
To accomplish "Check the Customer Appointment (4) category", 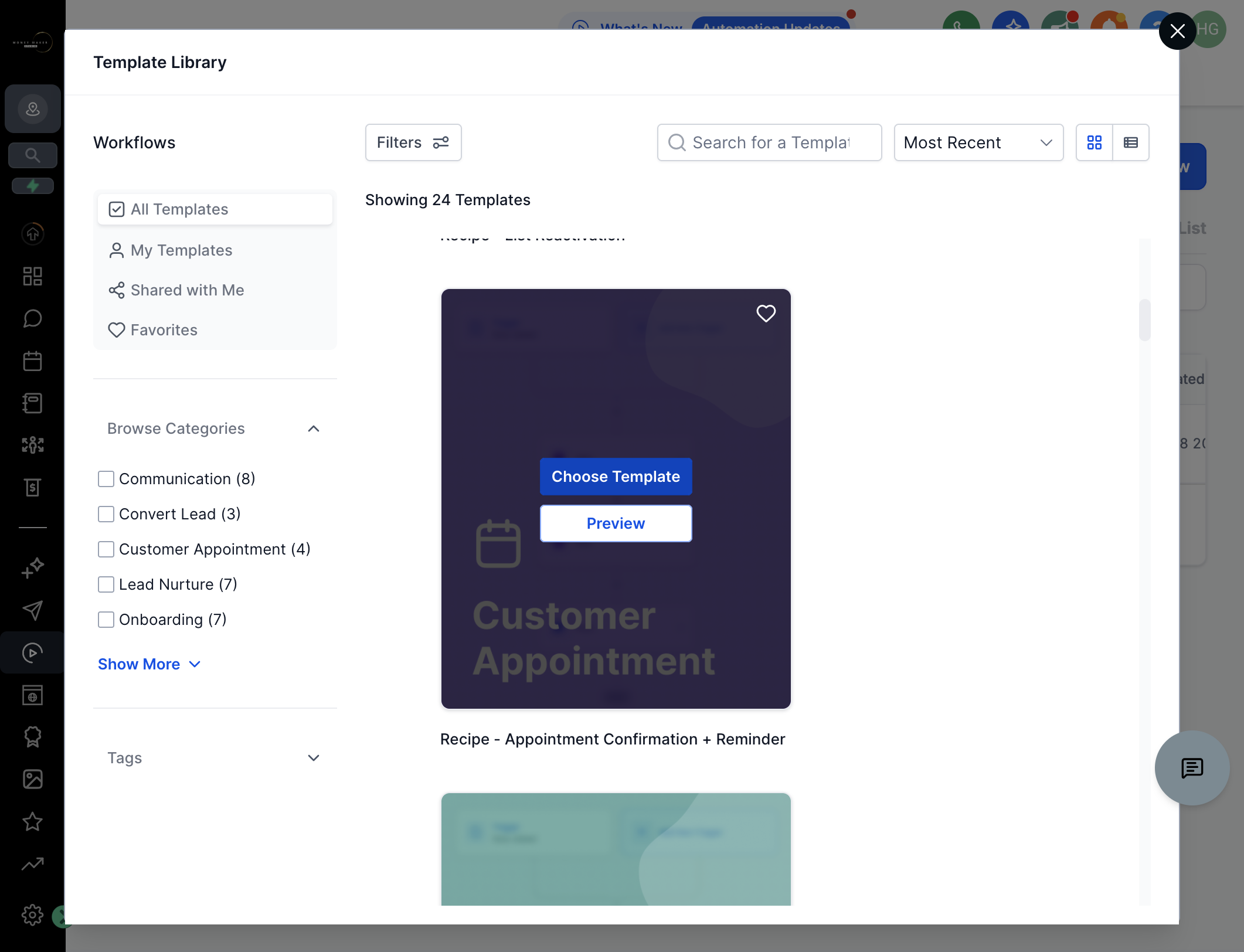I will tap(106, 549).
